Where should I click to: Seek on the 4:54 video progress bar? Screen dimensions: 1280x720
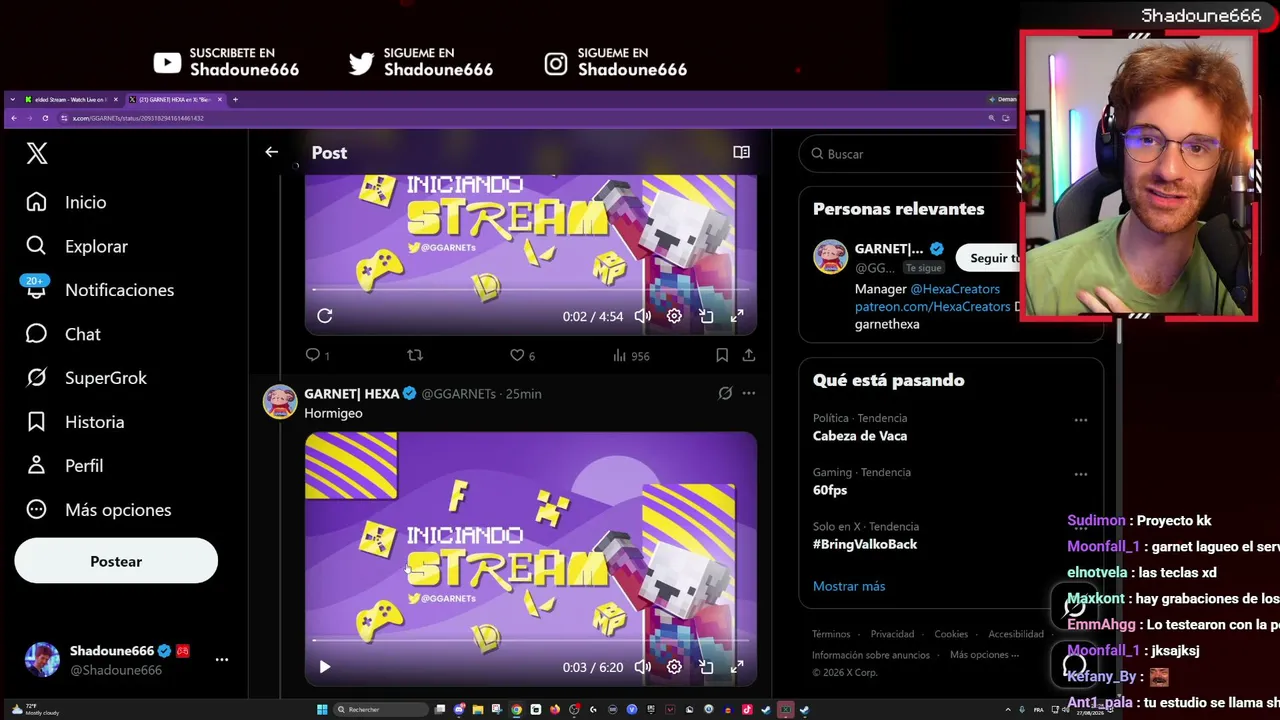530,290
